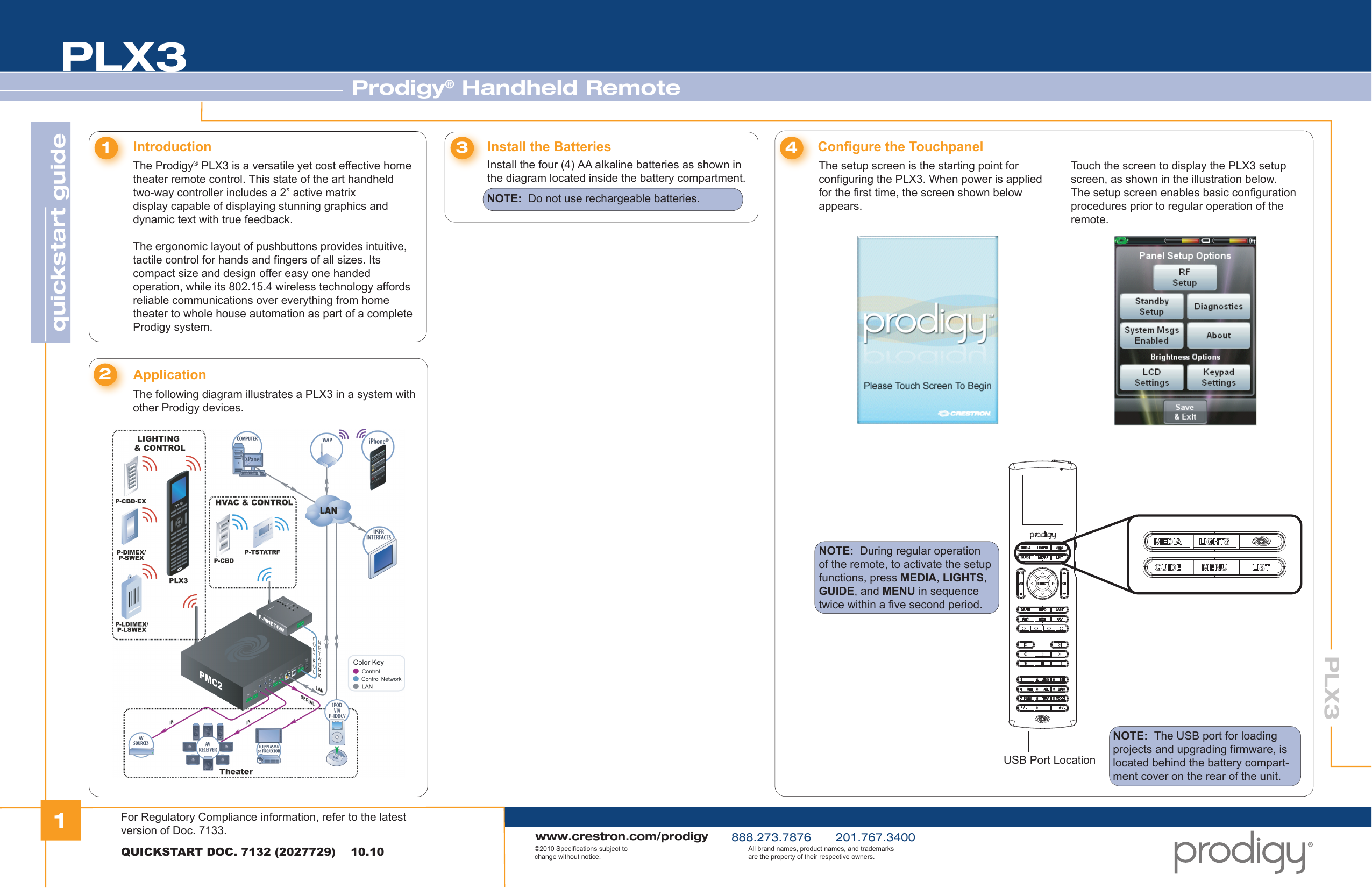Click the 'Introduction' heading
Image resolution: width=1372 pixels, height=888 pixels.
172,146
